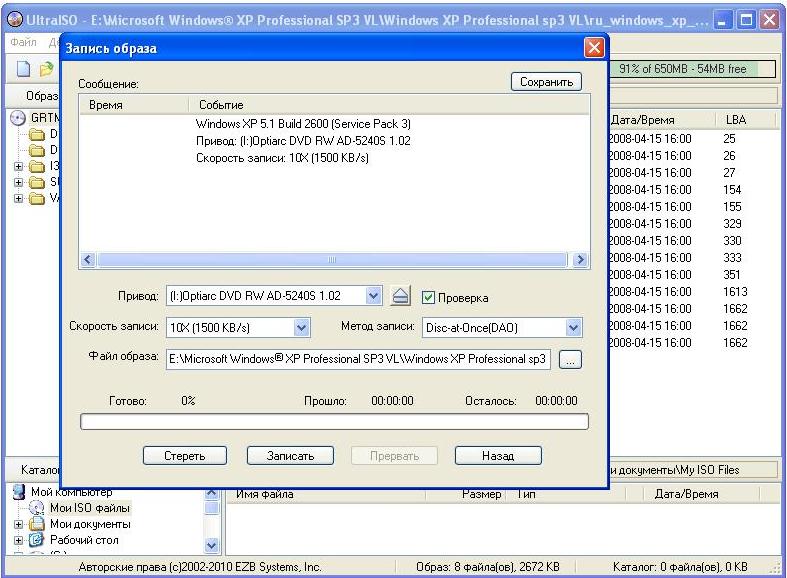This screenshot has width=787, height=578.
Task: Click catalog tree scroll up arrow
Action: coord(212,494)
